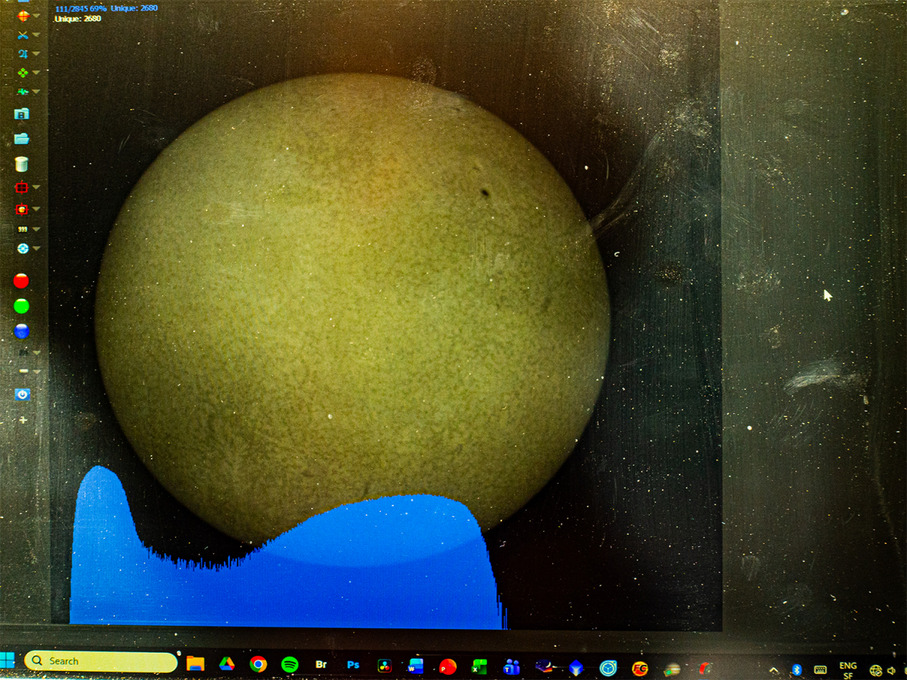
Task: Click the blue power icon in sidebar
Action: pyautogui.click(x=22, y=395)
